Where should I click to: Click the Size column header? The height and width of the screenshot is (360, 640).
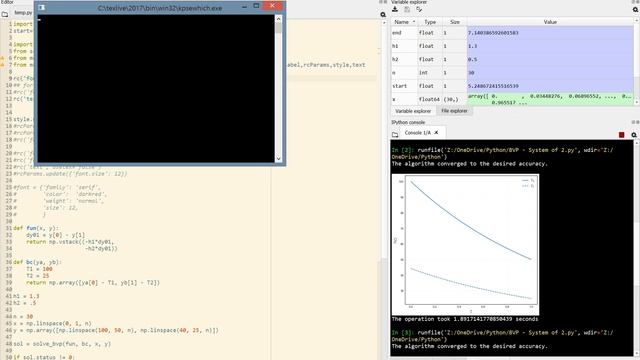(455, 22)
